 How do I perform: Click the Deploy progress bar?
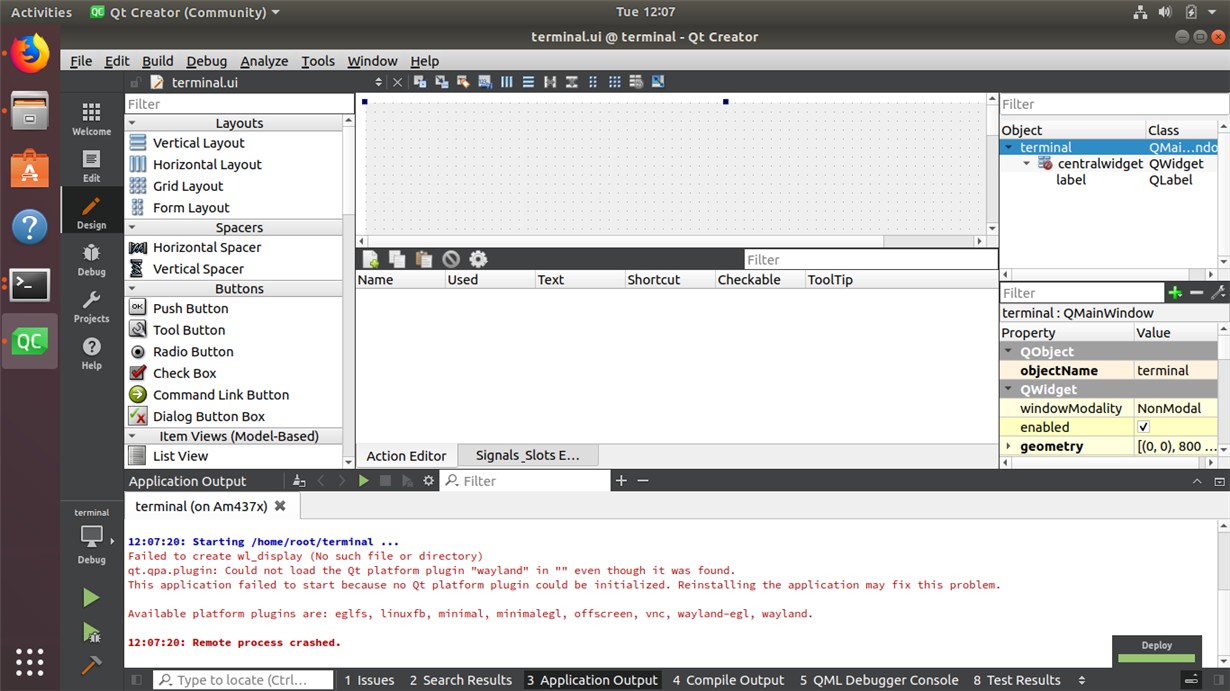click(x=1156, y=657)
